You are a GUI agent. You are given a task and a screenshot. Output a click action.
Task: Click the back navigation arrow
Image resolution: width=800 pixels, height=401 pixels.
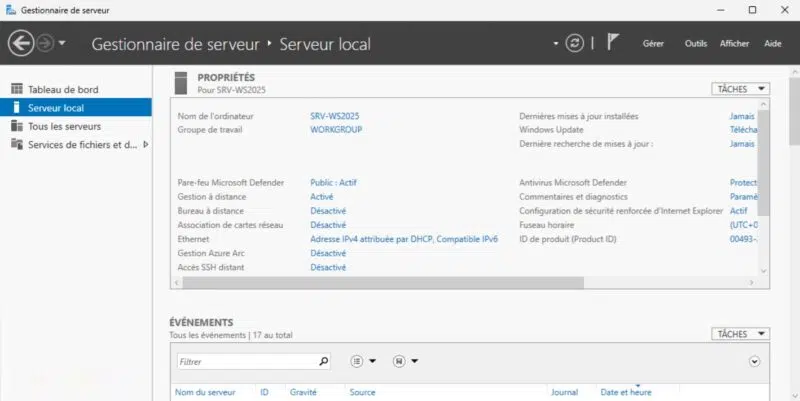(x=21, y=44)
